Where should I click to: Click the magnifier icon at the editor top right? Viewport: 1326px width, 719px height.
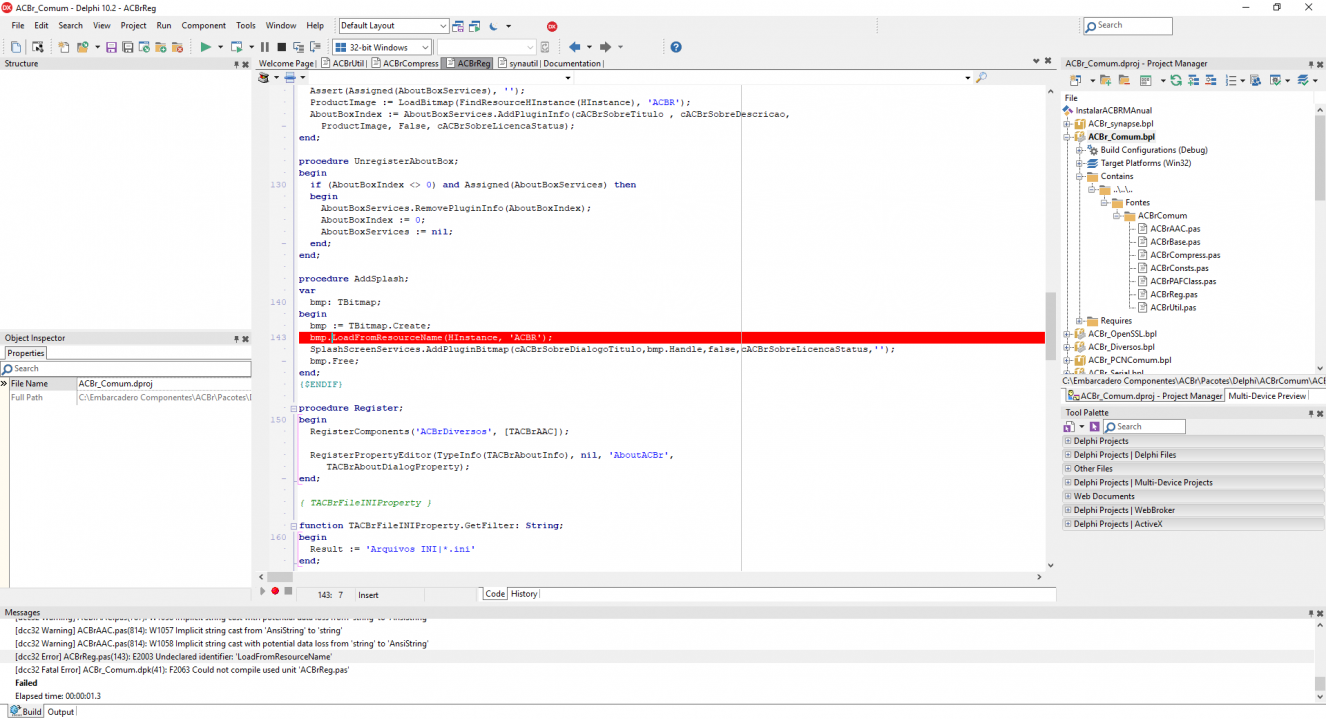pyautogui.click(x=981, y=77)
